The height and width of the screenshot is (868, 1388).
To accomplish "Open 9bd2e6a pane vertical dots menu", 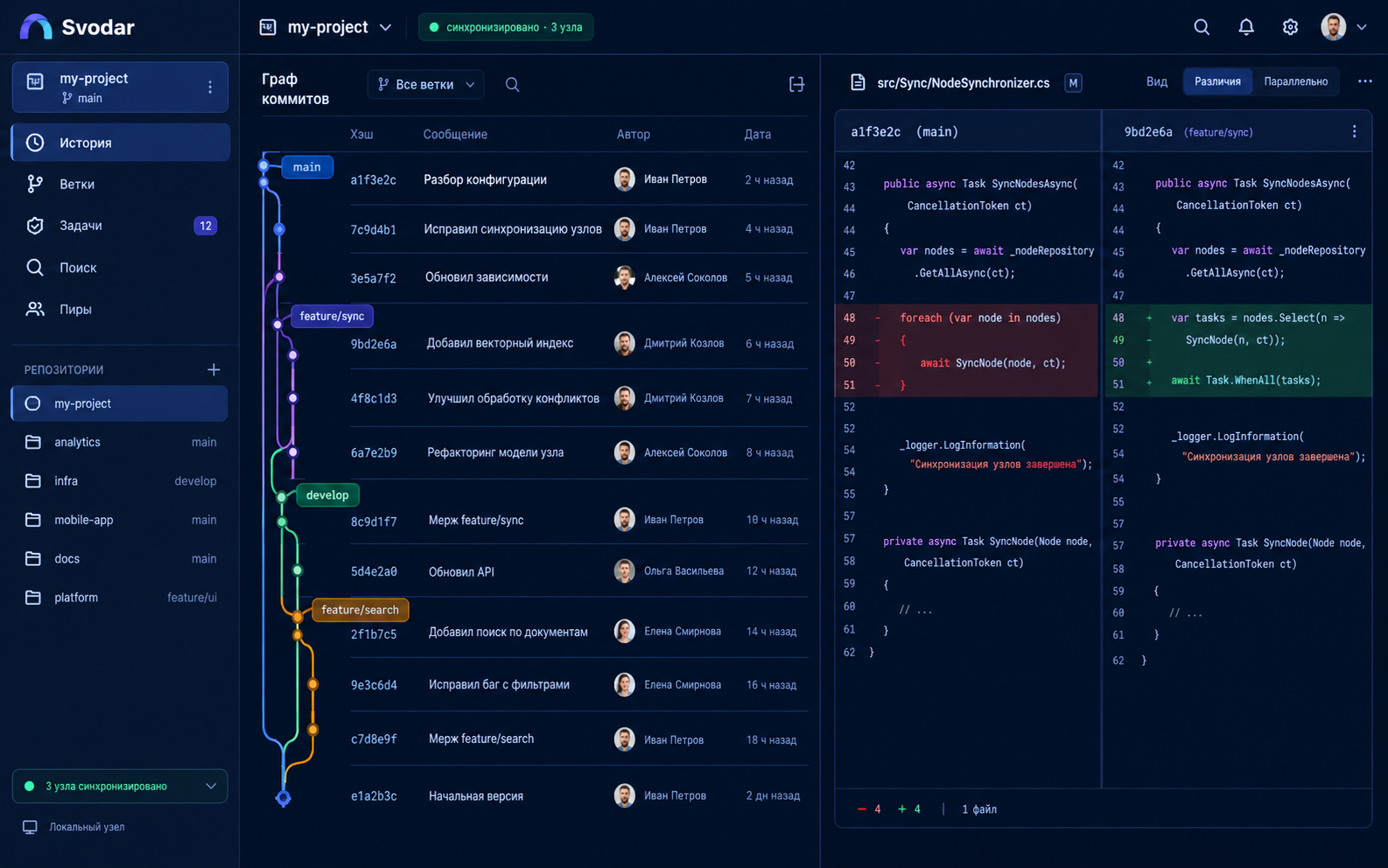I will pos(1354,131).
